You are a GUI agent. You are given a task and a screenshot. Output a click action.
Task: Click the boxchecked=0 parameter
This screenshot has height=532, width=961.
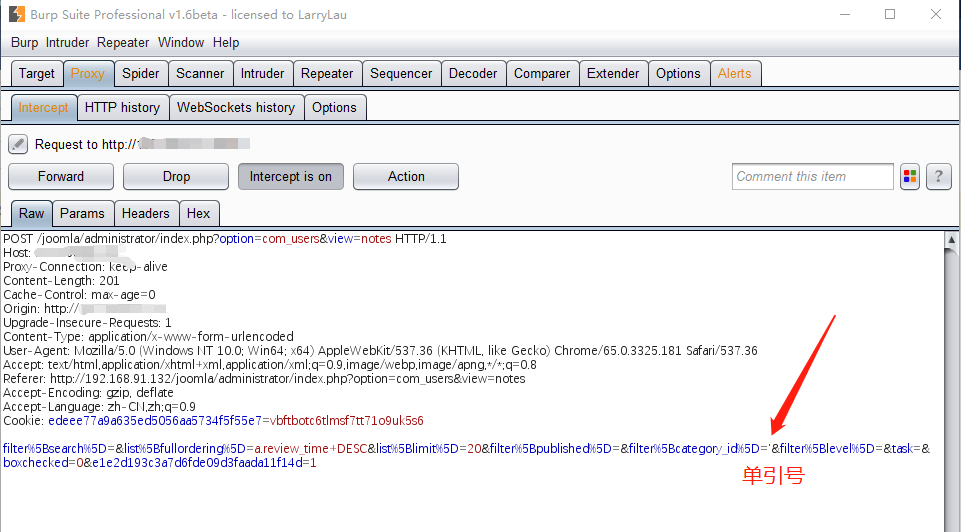pyautogui.click(x=43, y=463)
